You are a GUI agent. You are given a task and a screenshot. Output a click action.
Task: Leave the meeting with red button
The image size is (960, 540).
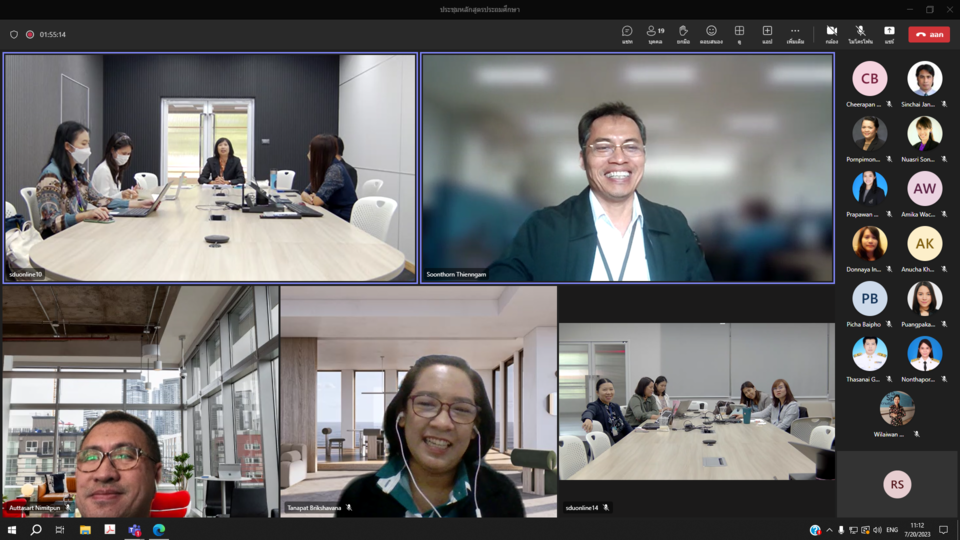coord(929,34)
